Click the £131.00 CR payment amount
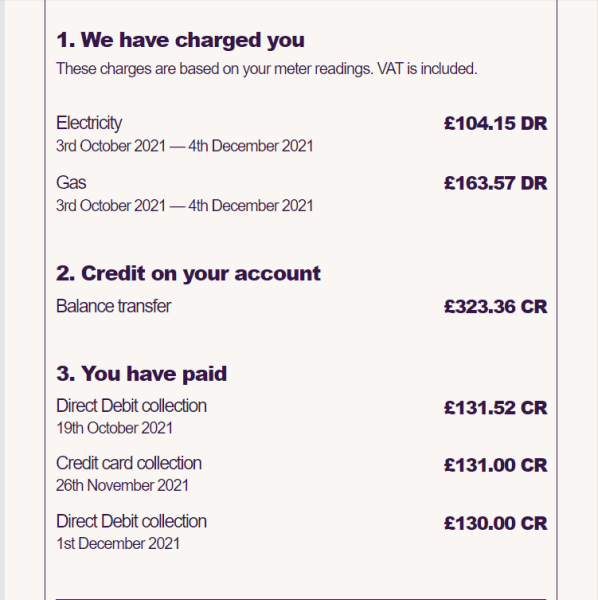 [495, 465]
